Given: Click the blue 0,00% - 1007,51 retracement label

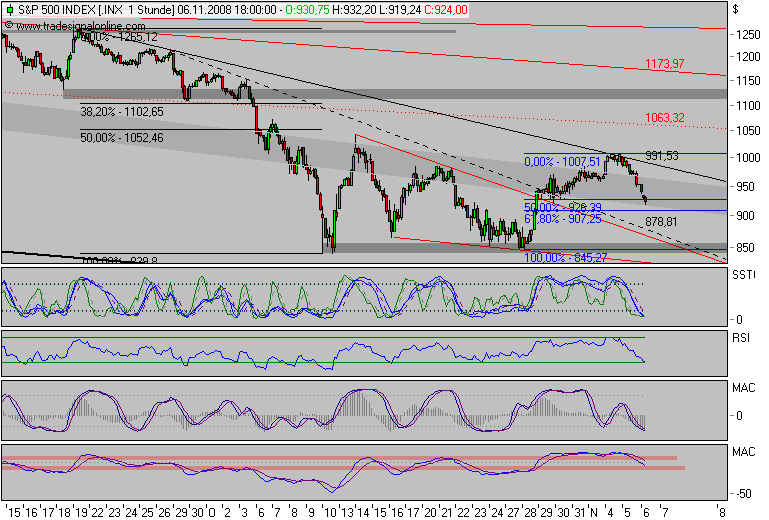Looking at the screenshot, I should click(x=562, y=162).
